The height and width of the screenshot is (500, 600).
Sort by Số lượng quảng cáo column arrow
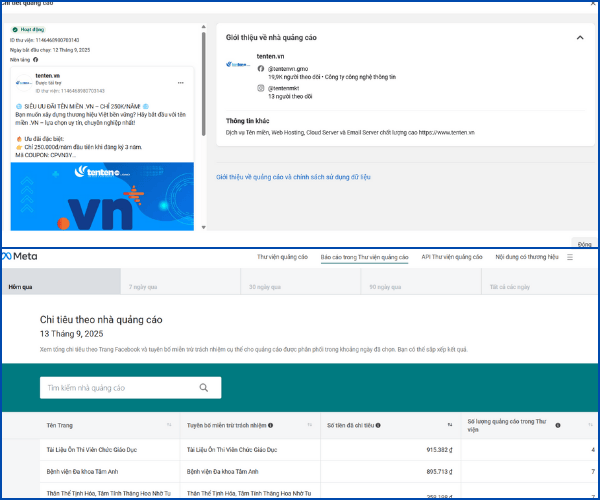[590, 425]
